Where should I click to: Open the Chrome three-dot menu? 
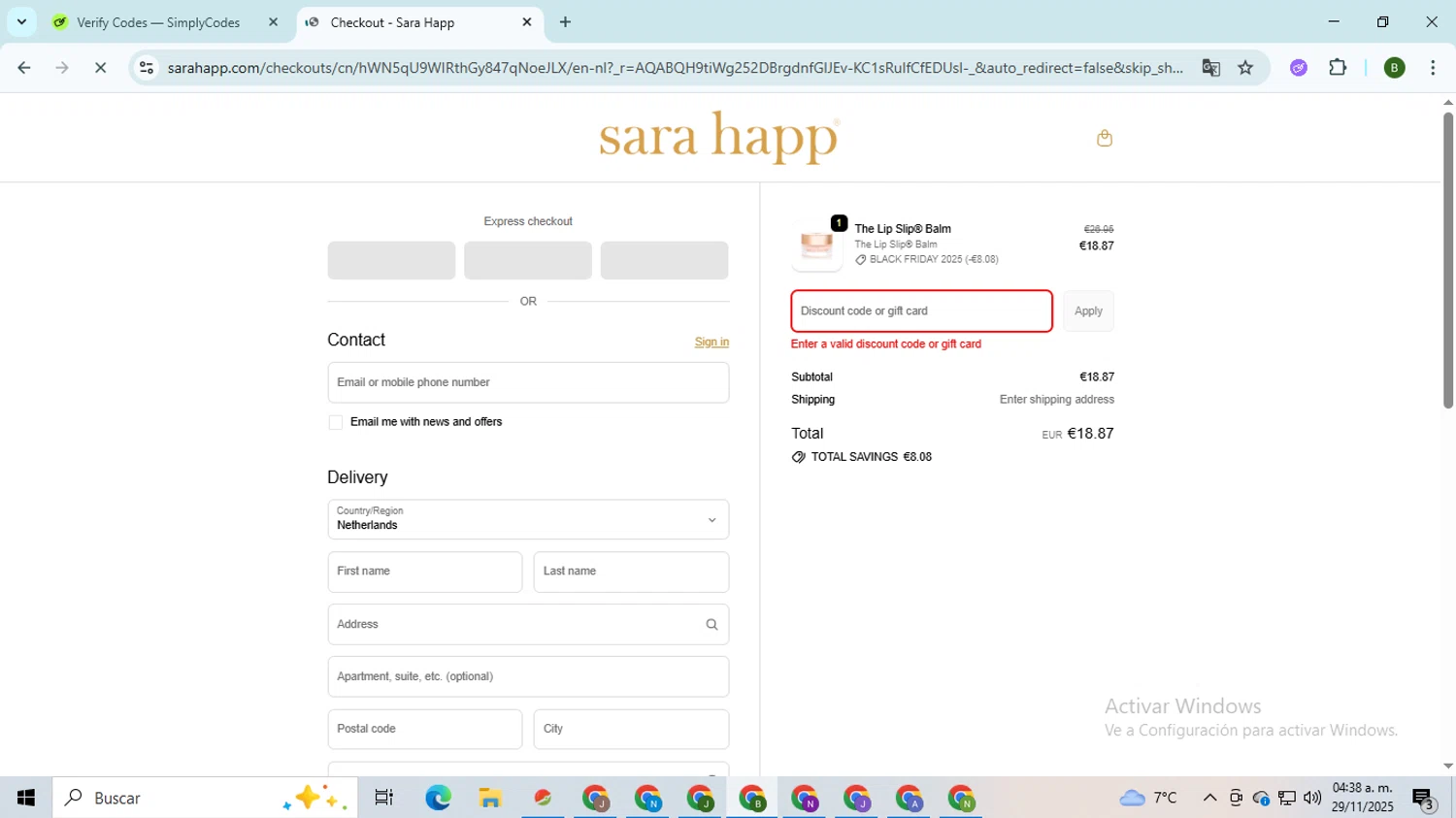pos(1433,68)
